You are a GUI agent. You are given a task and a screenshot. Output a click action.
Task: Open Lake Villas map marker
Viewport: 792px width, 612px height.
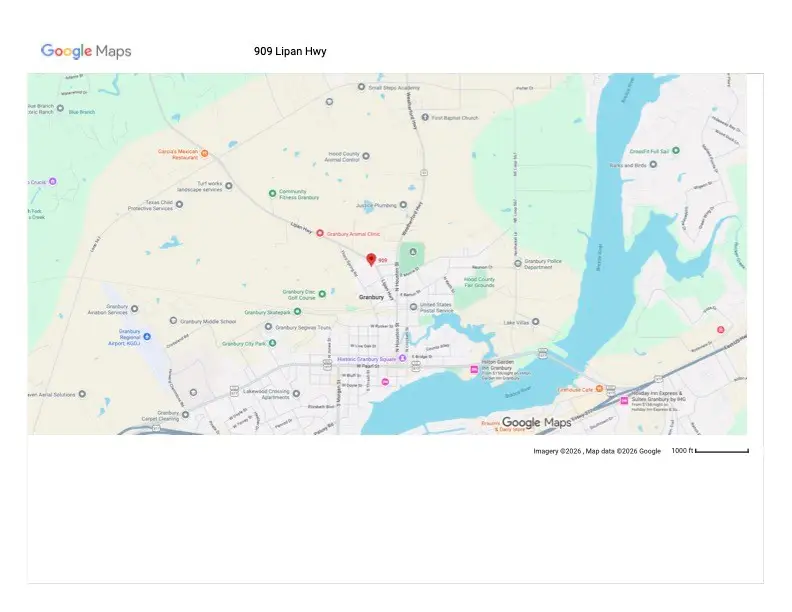tap(535, 322)
